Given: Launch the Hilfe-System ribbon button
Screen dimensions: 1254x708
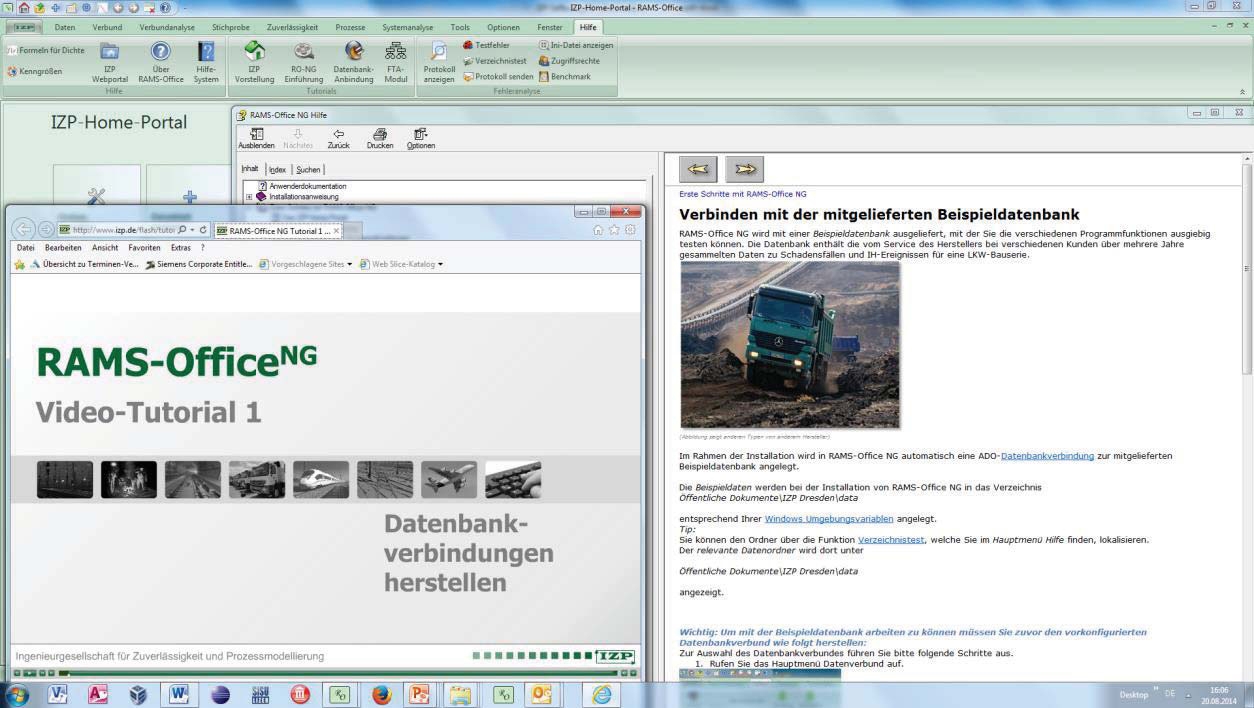Looking at the screenshot, I should pos(206,61).
